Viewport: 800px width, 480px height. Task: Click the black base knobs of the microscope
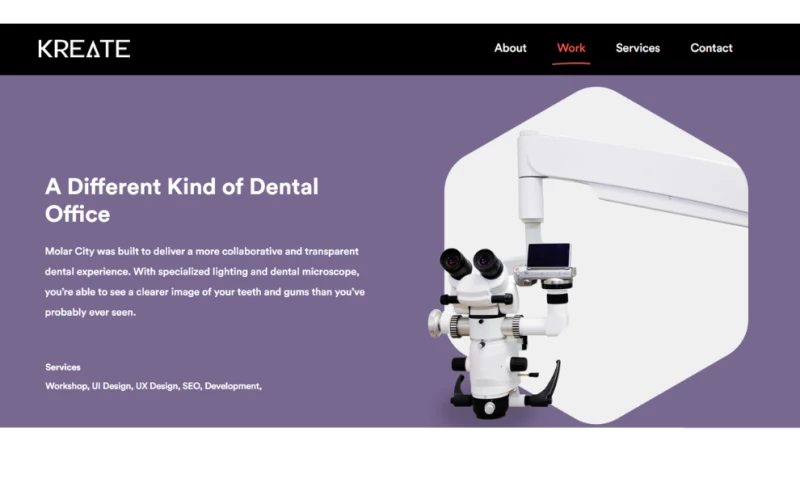pyautogui.click(x=505, y=390)
